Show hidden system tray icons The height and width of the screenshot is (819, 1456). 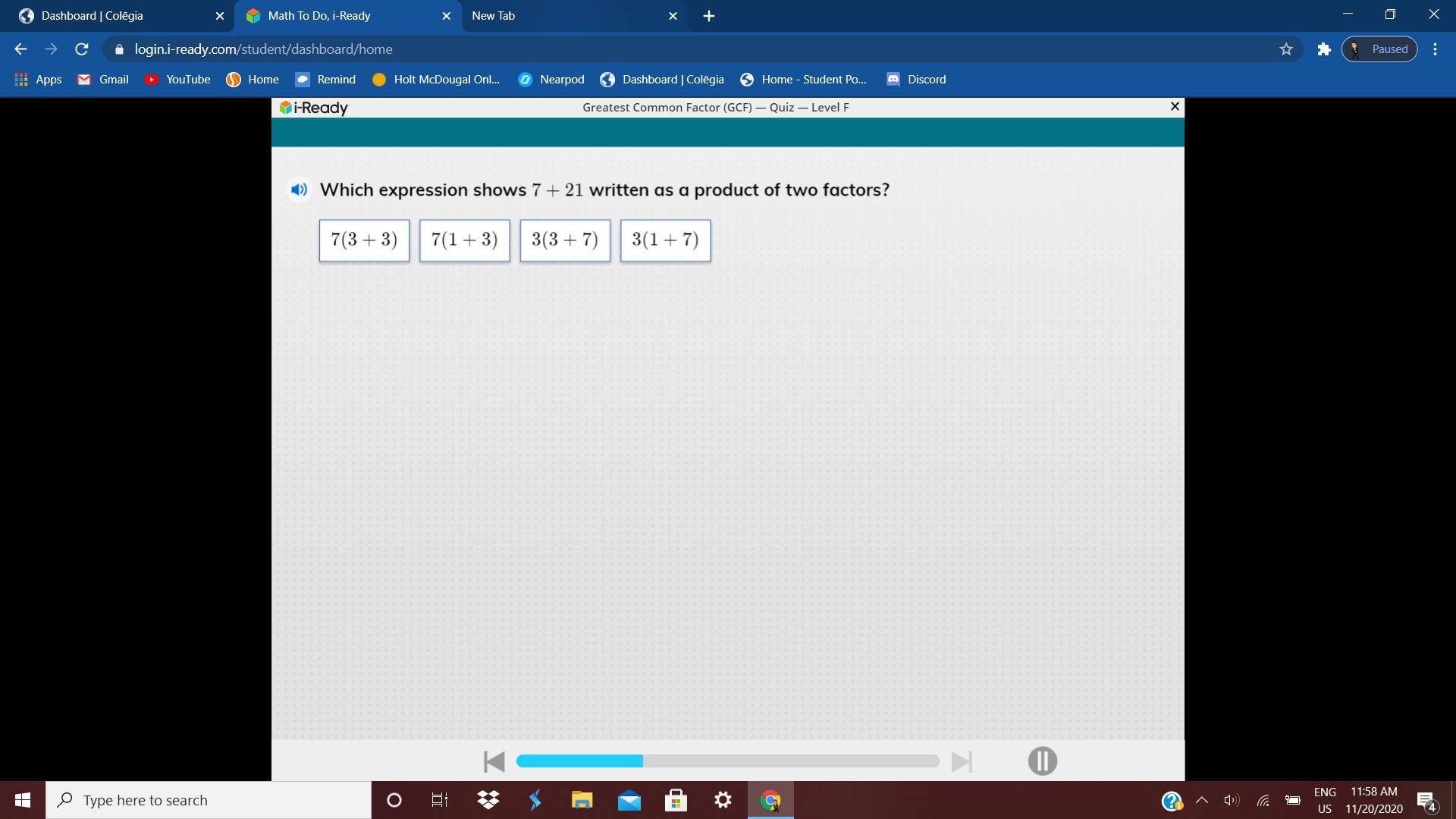point(1202,800)
